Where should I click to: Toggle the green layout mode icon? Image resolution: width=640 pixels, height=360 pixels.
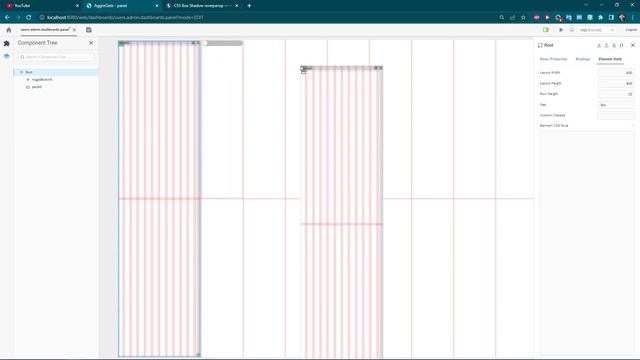point(546,30)
